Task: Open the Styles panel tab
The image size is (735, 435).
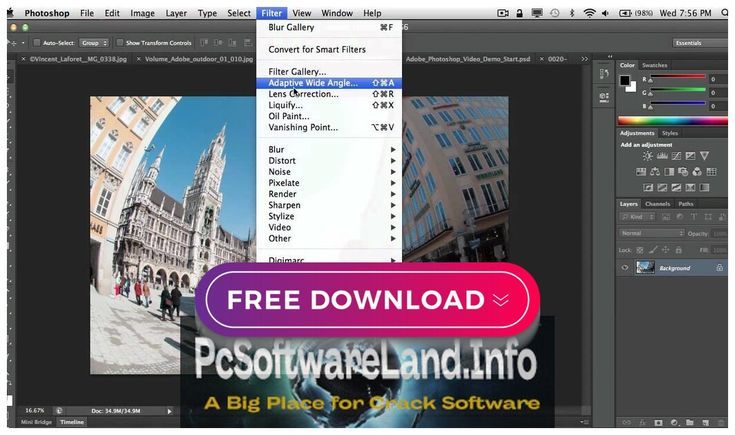Action: coord(670,133)
